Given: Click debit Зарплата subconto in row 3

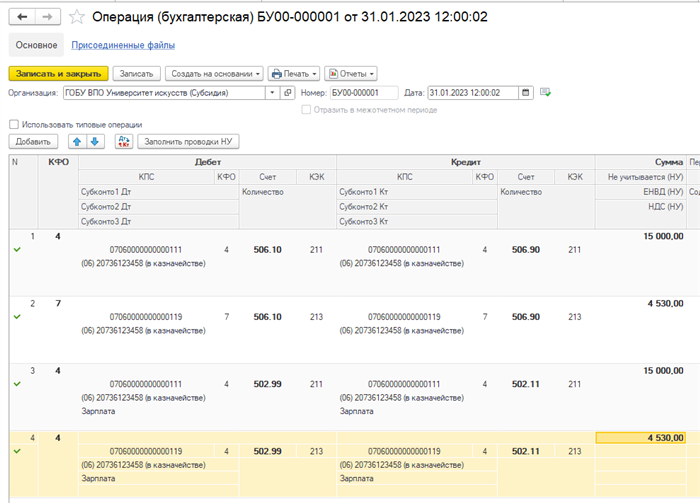Looking at the screenshot, I should coord(98,411).
